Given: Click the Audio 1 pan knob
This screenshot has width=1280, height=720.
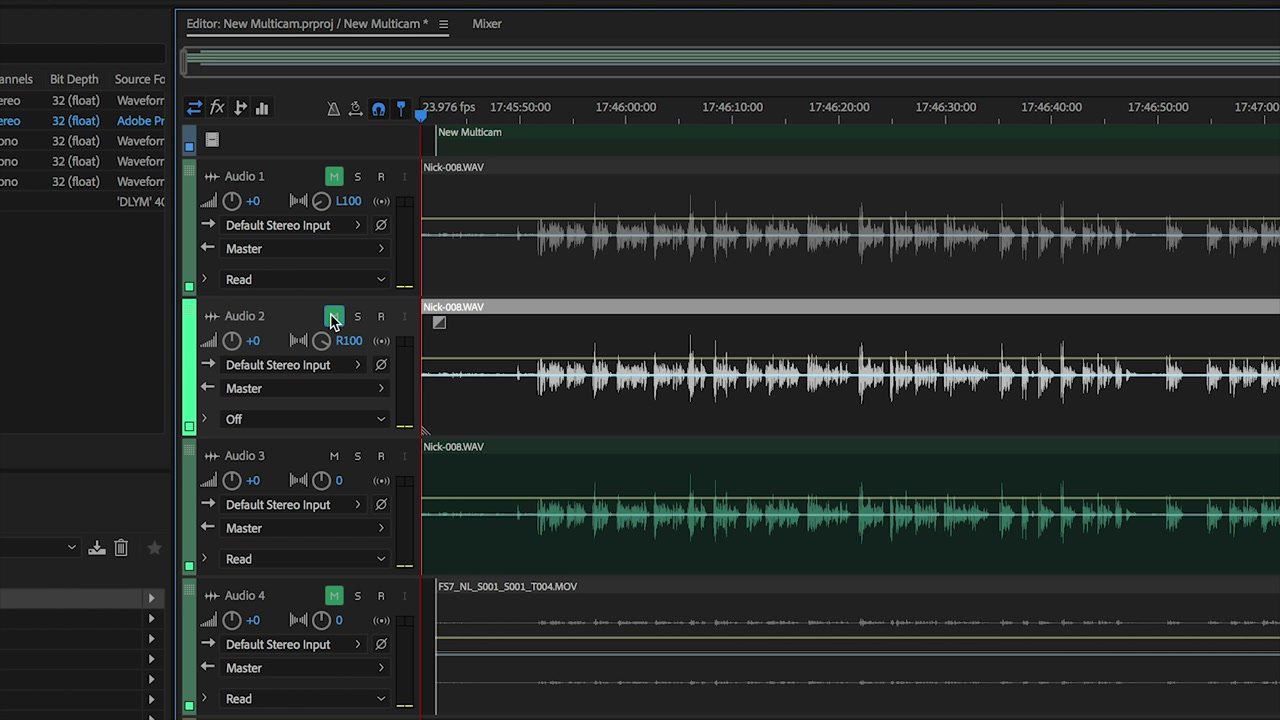Looking at the screenshot, I should (x=321, y=201).
